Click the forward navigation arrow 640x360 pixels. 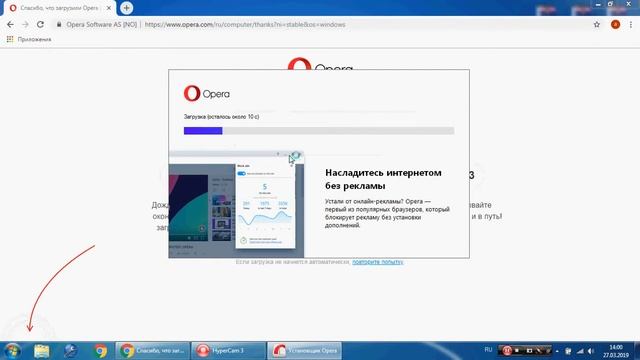click(25, 24)
